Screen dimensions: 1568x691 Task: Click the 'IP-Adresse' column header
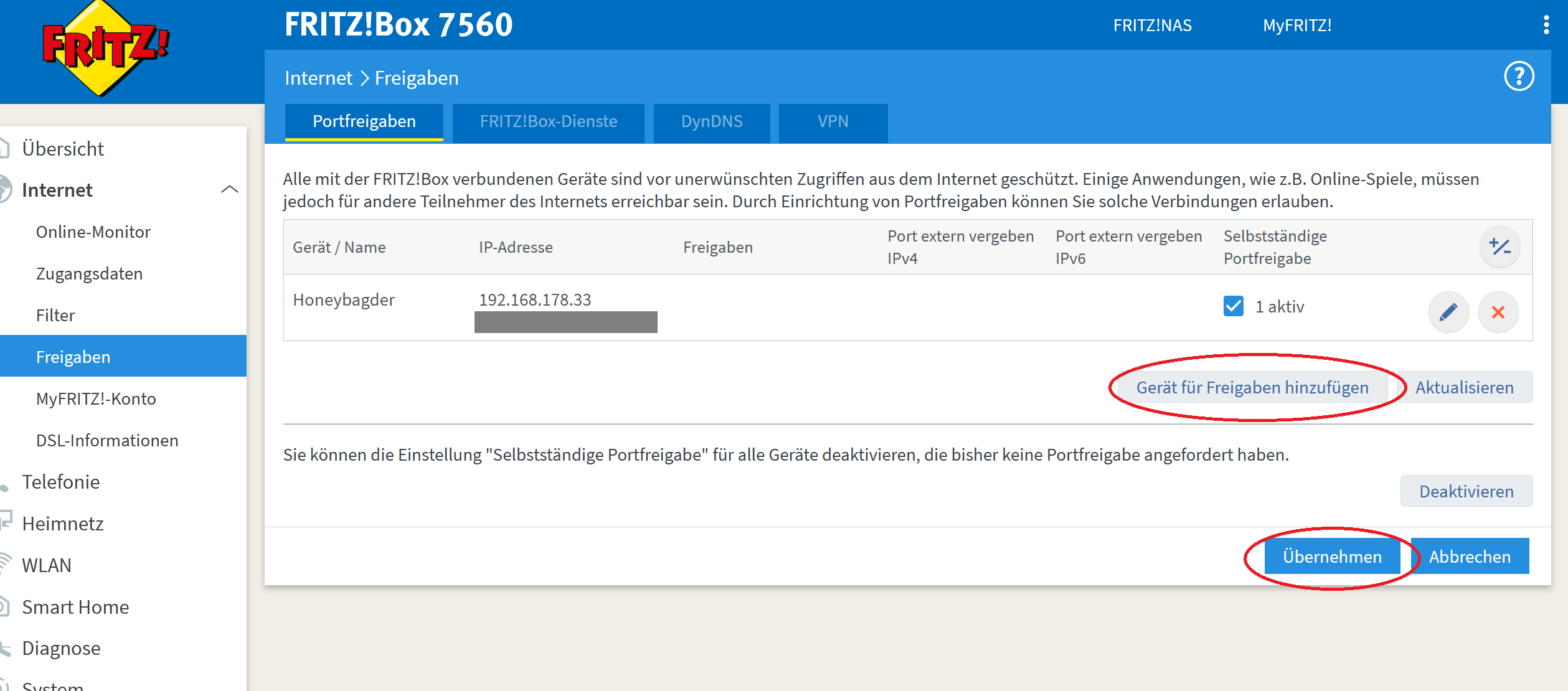pyautogui.click(x=516, y=247)
